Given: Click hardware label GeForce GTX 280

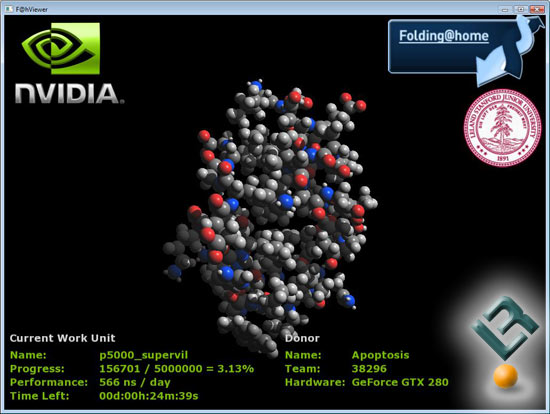Looking at the screenshot, I should 400,382.
